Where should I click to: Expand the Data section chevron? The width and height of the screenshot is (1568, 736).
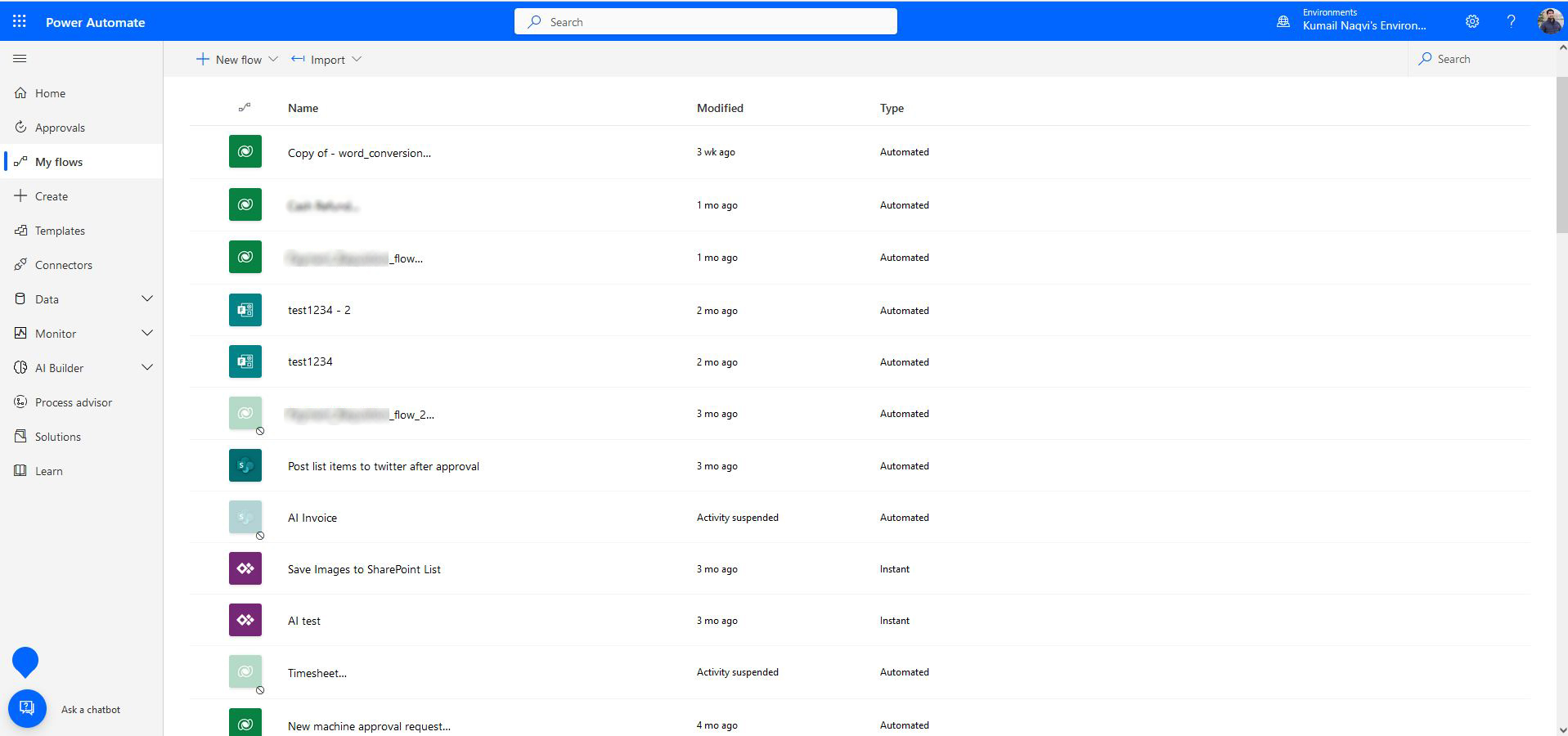point(147,299)
